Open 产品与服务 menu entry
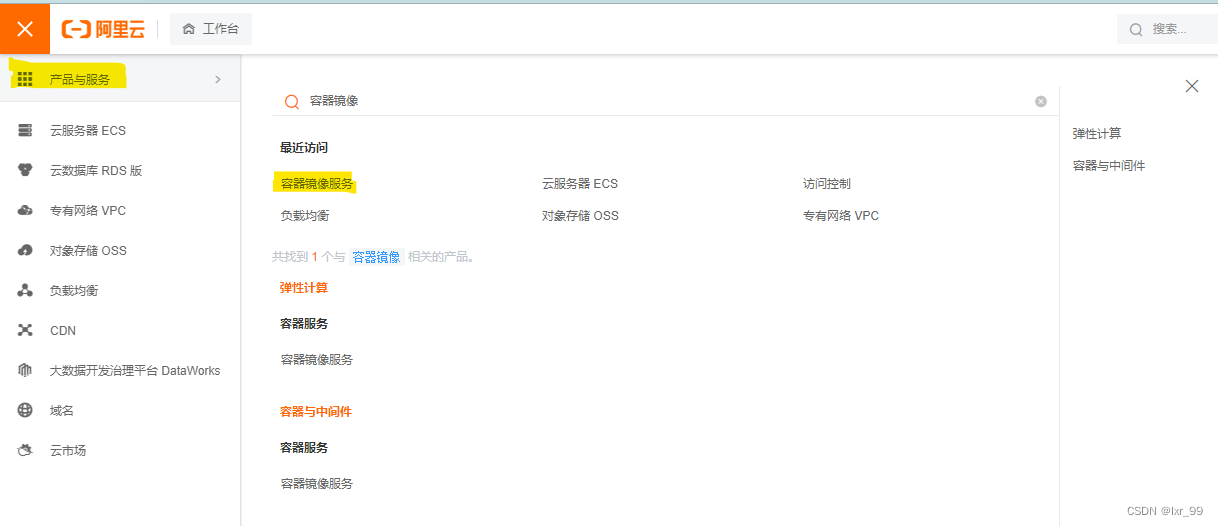 coord(120,79)
